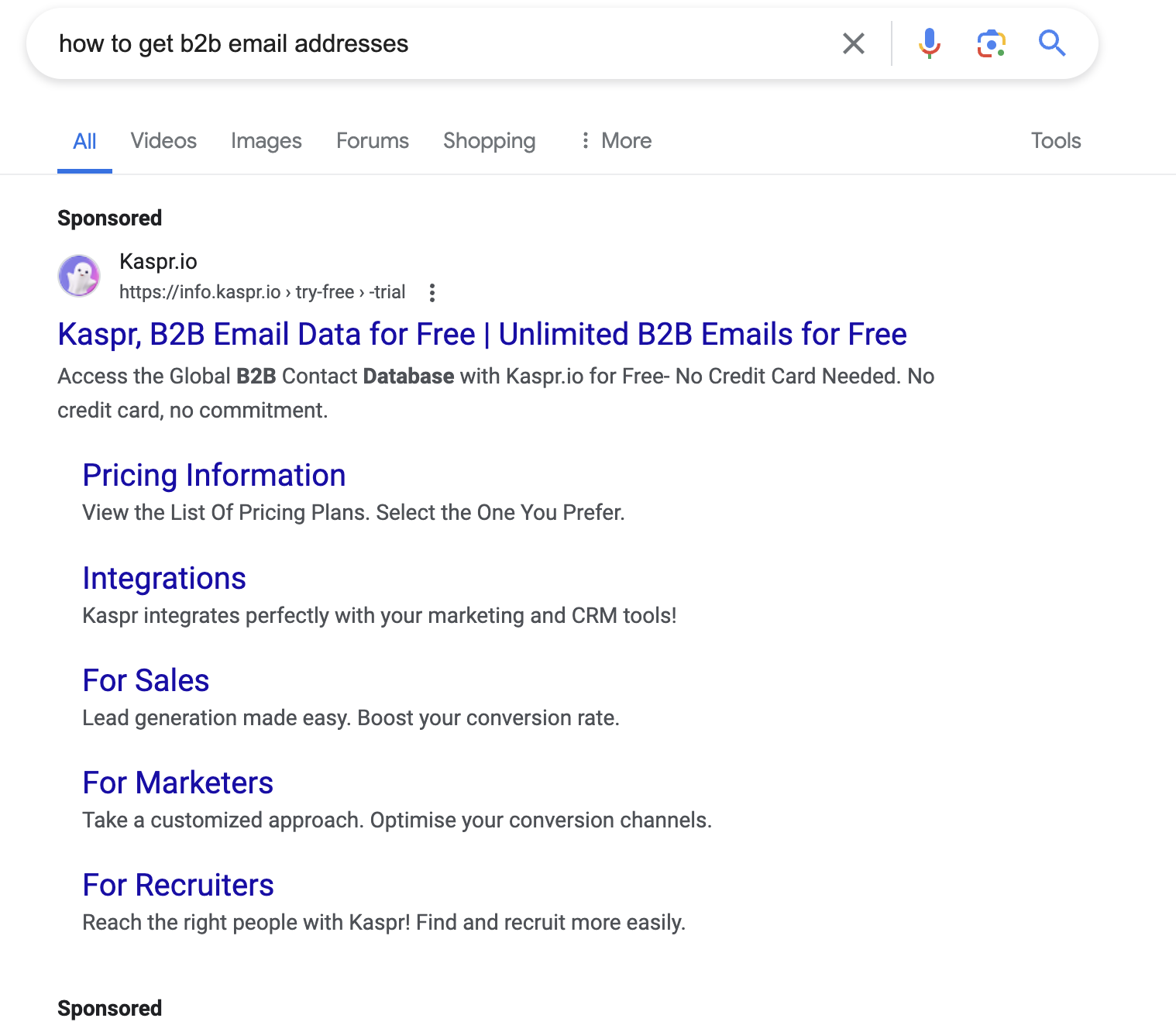
Task: Open the Kaspr B2B Email Data headline link
Action: (482, 335)
